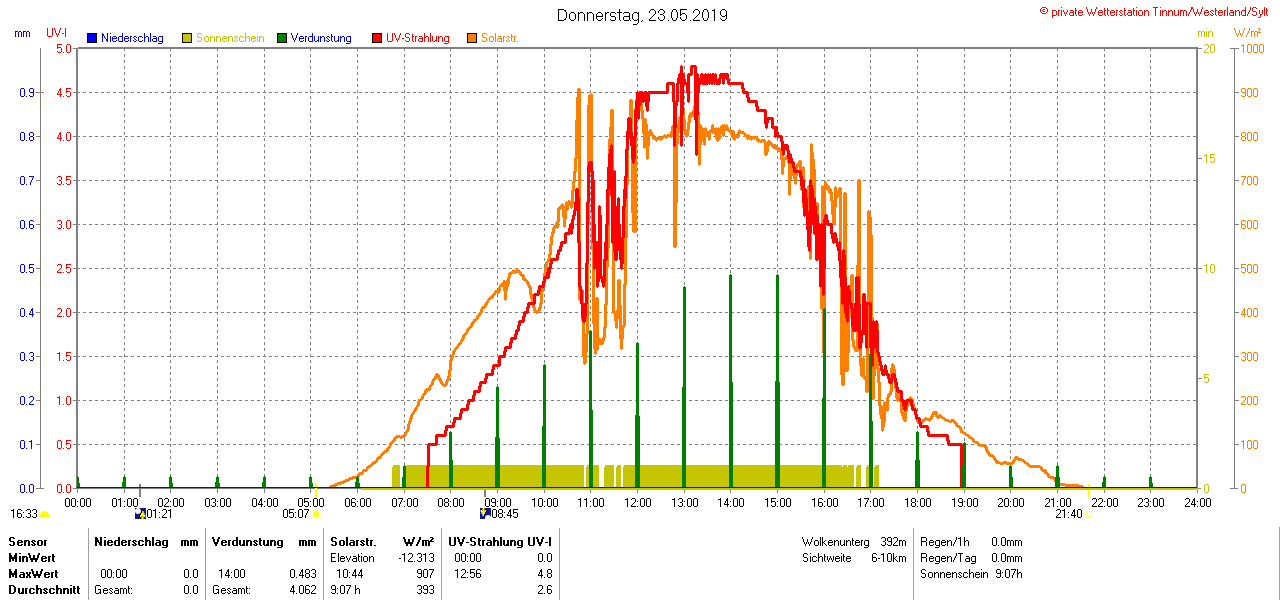Select the Sonnenschein legend label

pos(230,38)
